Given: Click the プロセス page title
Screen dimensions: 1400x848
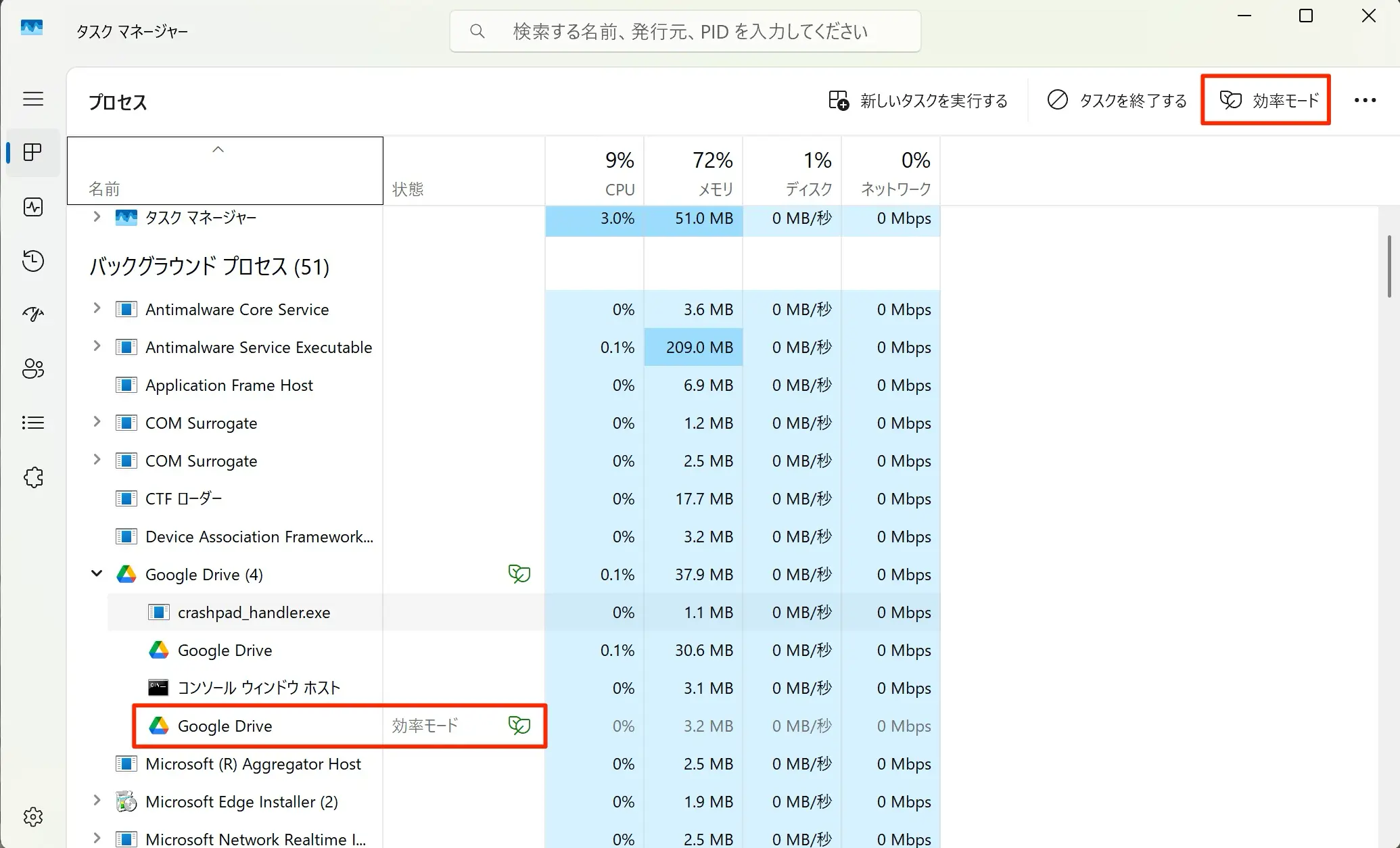Looking at the screenshot, I should pos(118,102).
